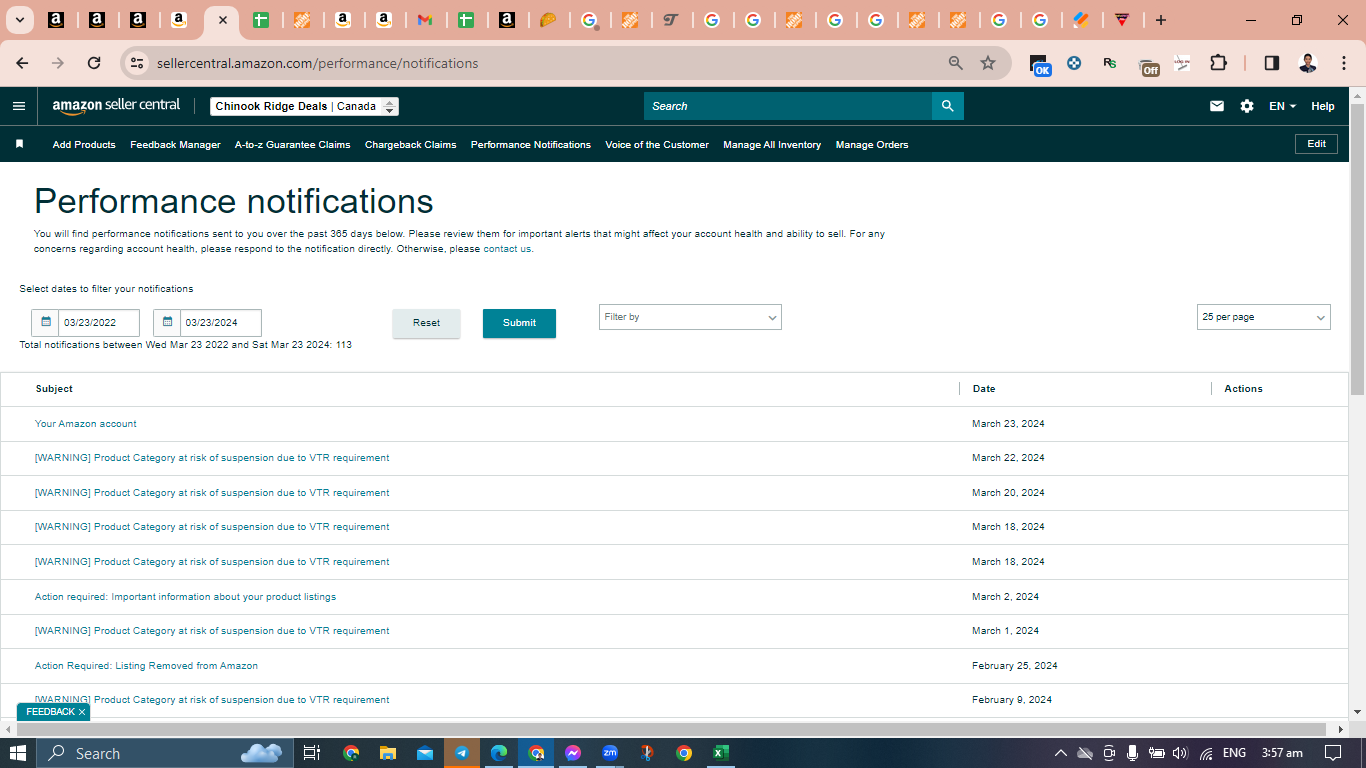Open Microsoft Edge from the taskbar
Viewport: 1366px width, 768px height.
click(499, 753)
